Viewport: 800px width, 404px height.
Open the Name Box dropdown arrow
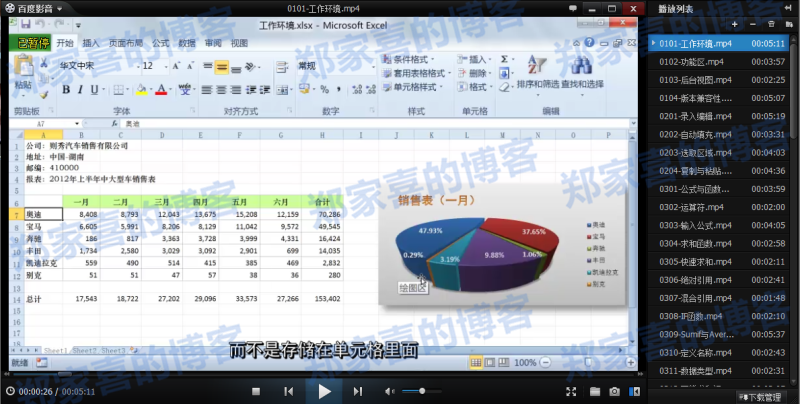(77, 123)
